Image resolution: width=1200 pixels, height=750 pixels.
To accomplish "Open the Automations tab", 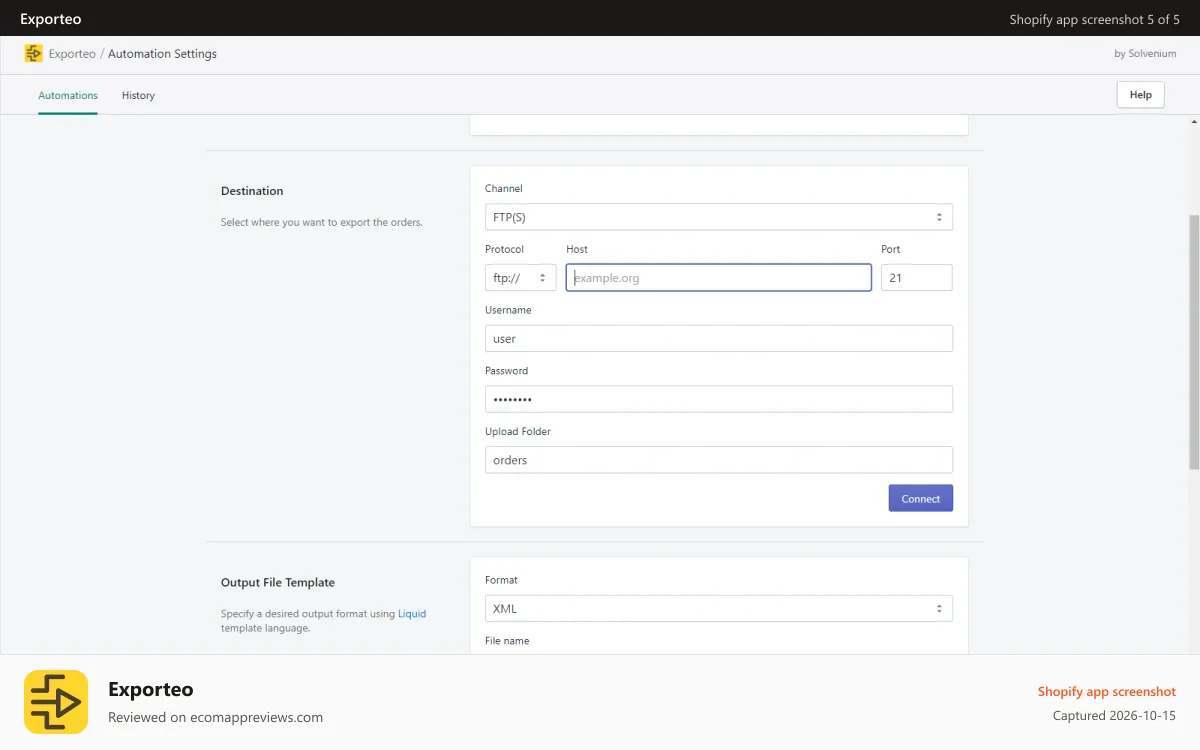I will tap(68, 96).
